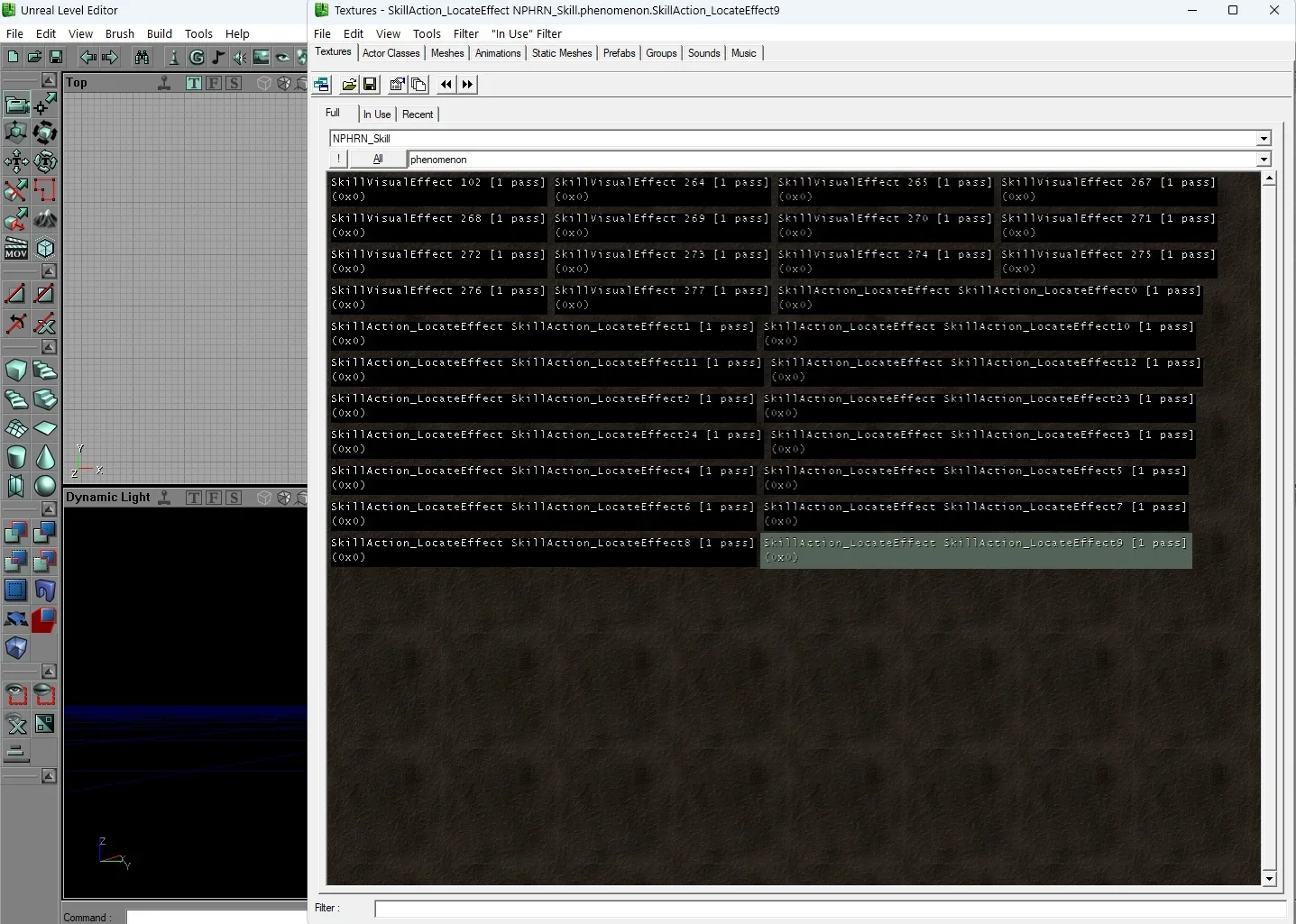
Task: Collapse the CSG operations group arrow
Action: point(49,509)
